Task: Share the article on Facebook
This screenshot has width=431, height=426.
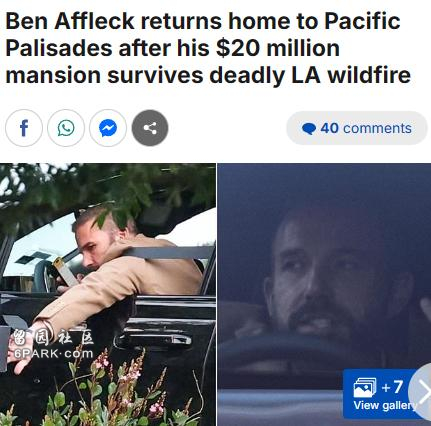Action: click(24, 128)
